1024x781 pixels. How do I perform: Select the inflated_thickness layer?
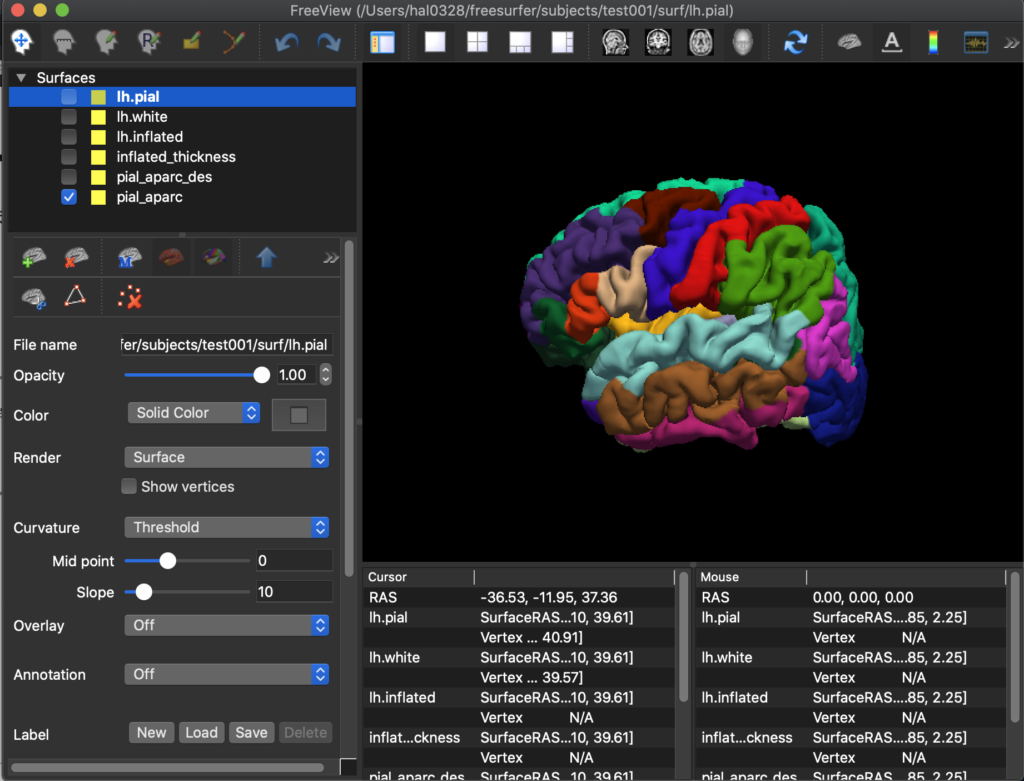pyautogui.click(x=176, y=157)
